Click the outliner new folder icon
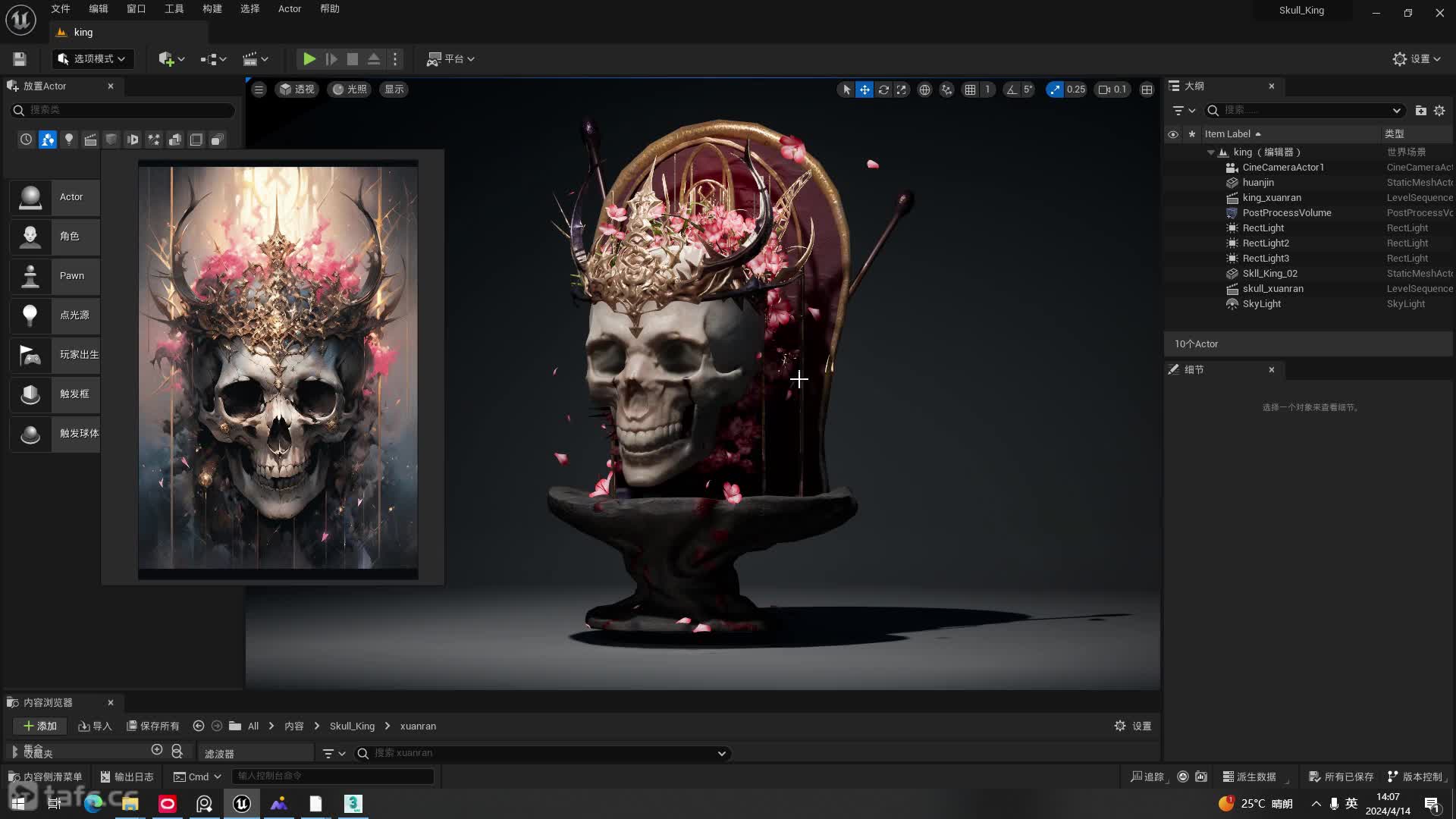The width and height of the screenshot is (1456, 819). pos(1420,111)
